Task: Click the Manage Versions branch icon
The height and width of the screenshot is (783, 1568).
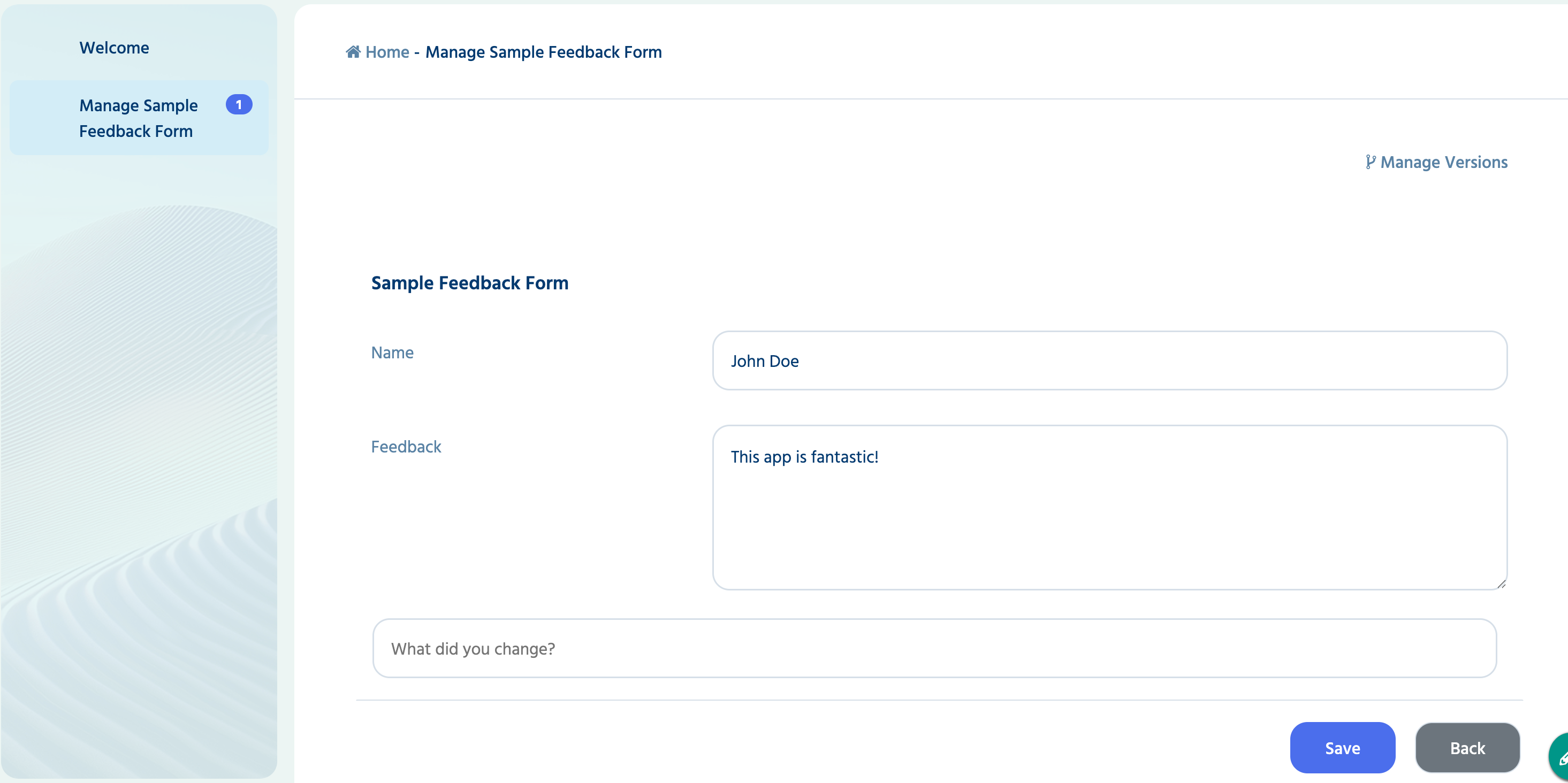Action: 1370,162
